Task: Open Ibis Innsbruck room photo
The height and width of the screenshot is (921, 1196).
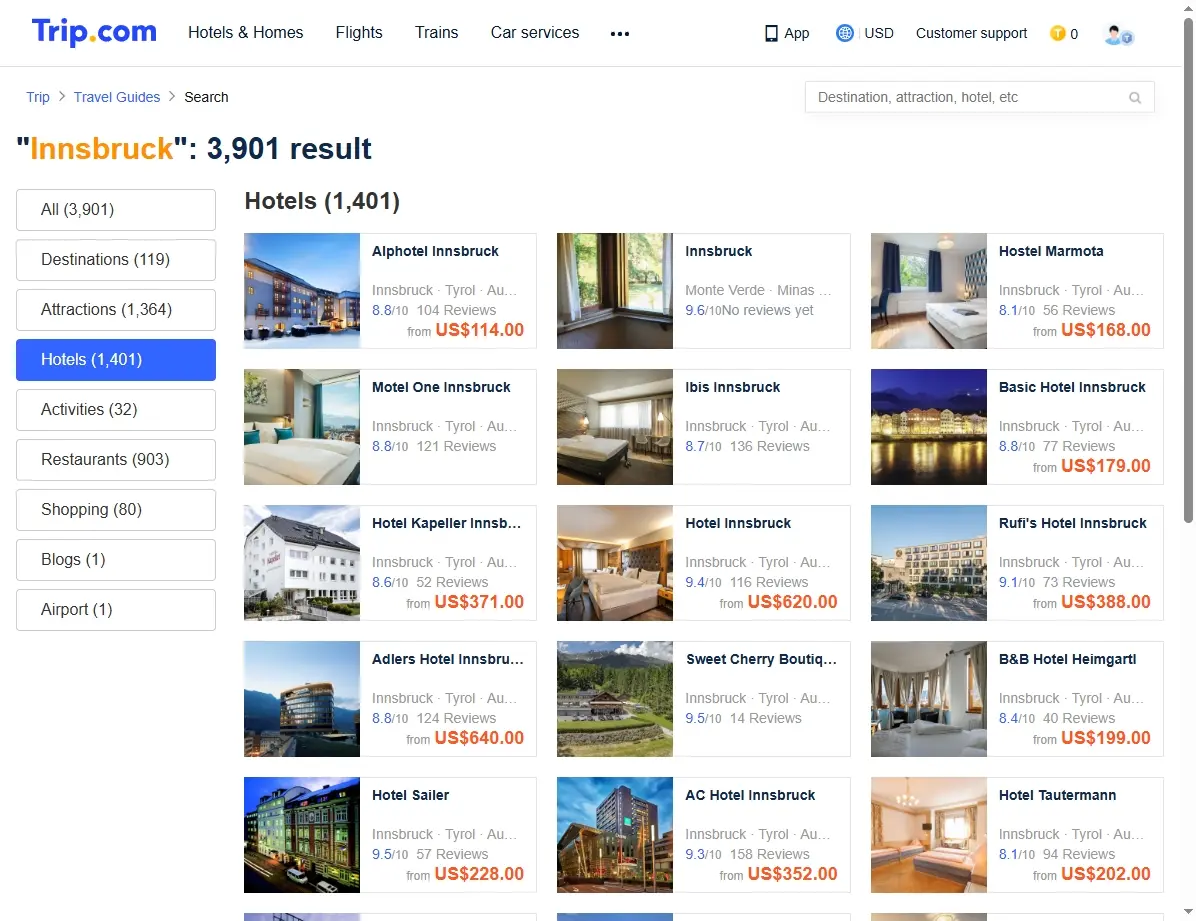Action: (x=615, y=427)
